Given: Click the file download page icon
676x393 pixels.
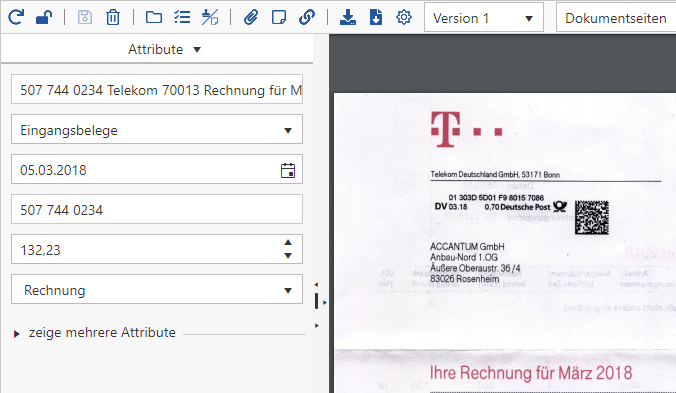Looking at the screenshot, I should coord(376,18).
